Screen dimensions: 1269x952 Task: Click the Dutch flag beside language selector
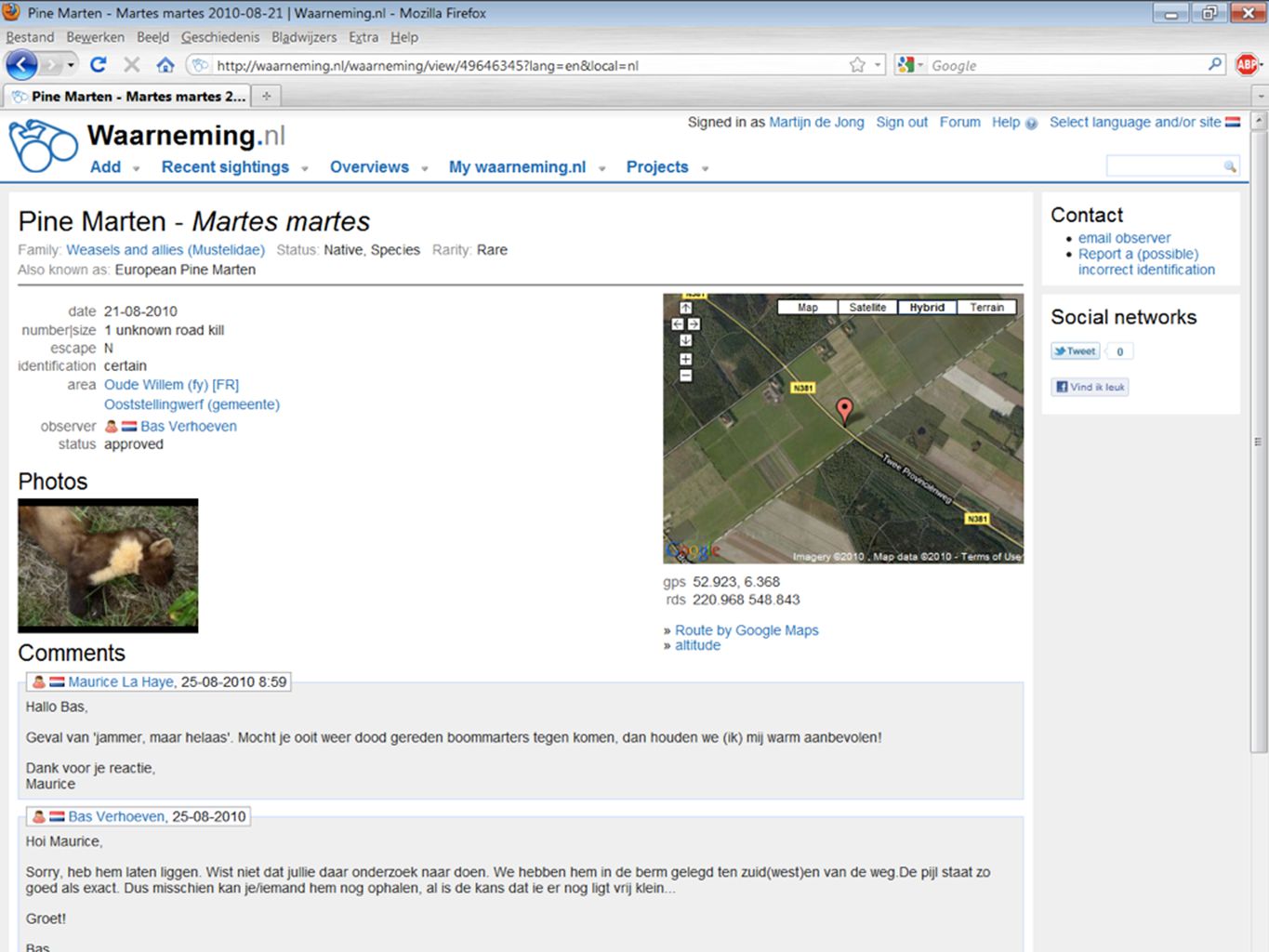tap(1233, 122)
